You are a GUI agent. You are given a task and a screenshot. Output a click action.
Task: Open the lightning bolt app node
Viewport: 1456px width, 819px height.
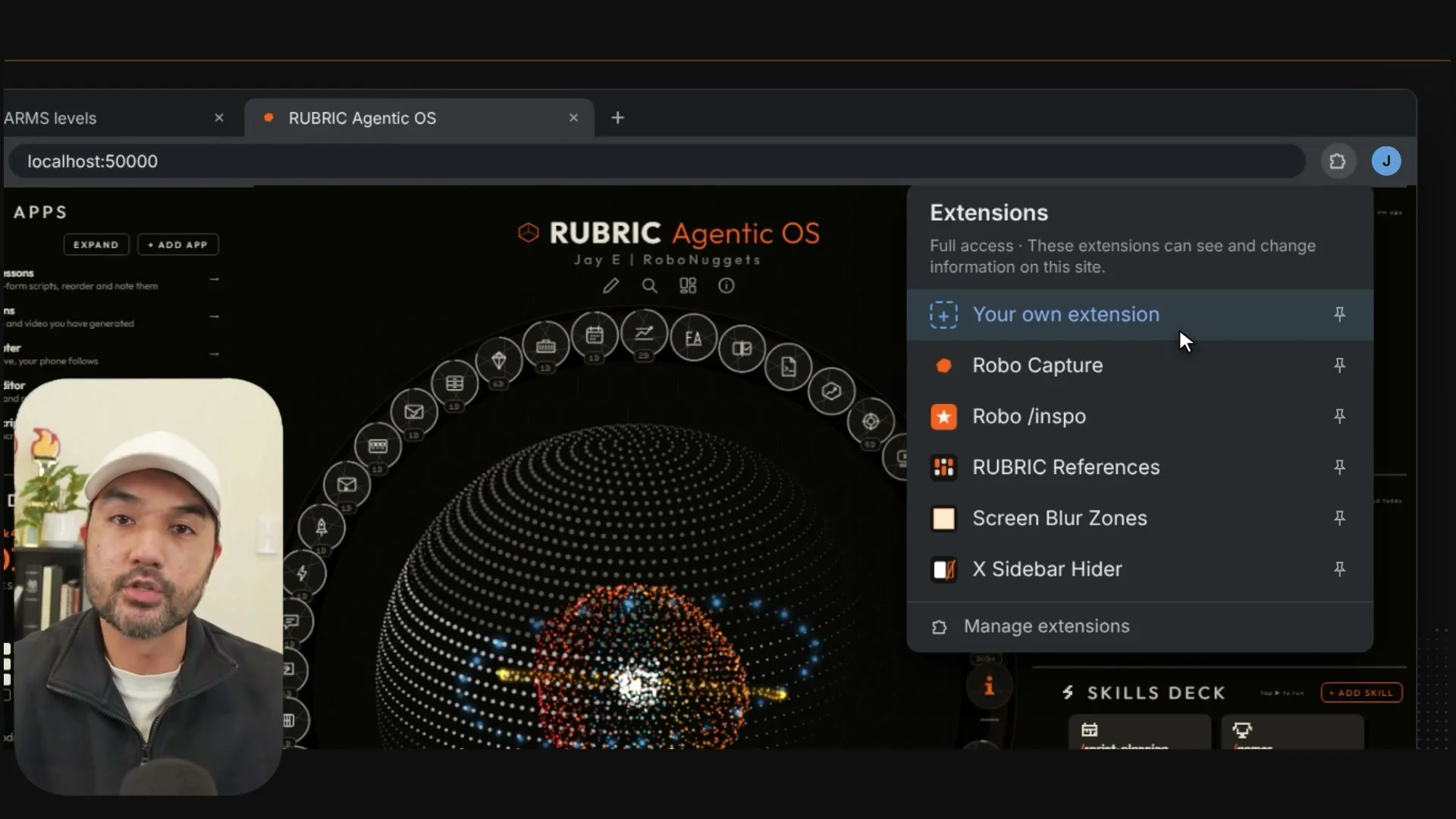(303, 573)
